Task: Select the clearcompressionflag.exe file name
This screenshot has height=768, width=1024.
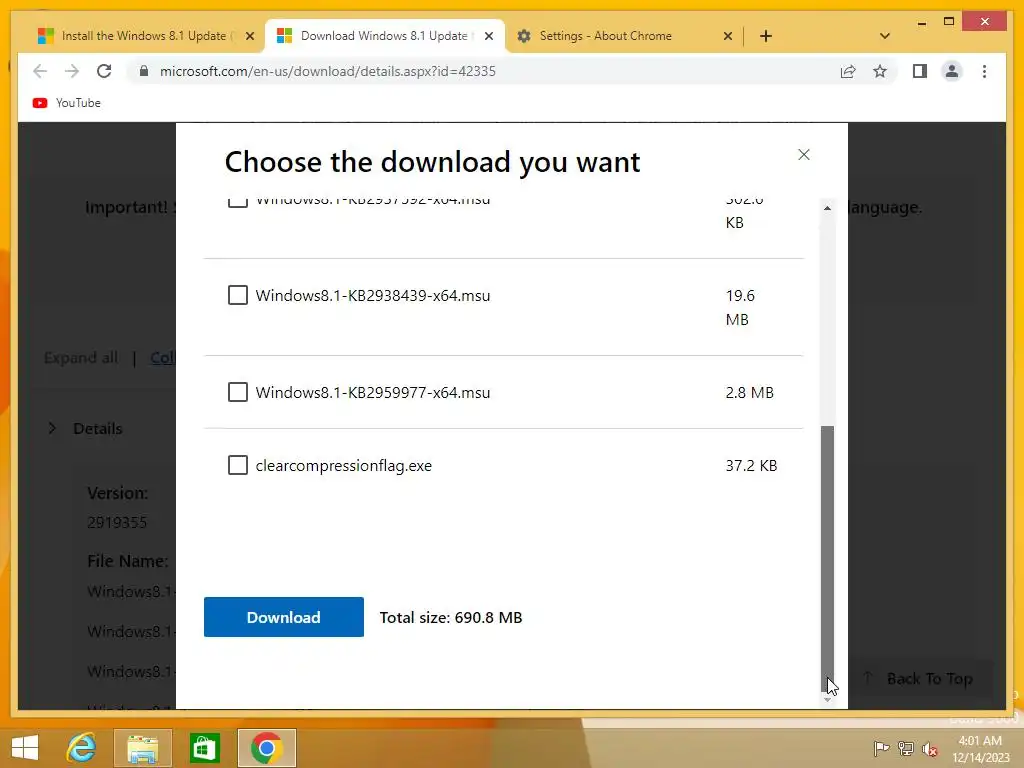Action: [x=344, y=466]
